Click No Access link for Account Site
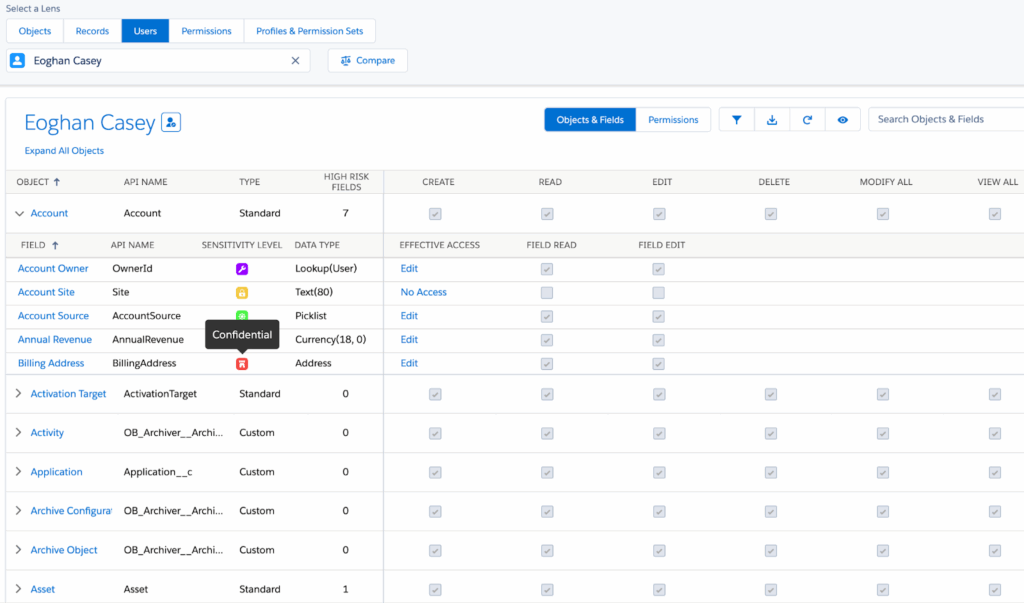 pos(423,292)
